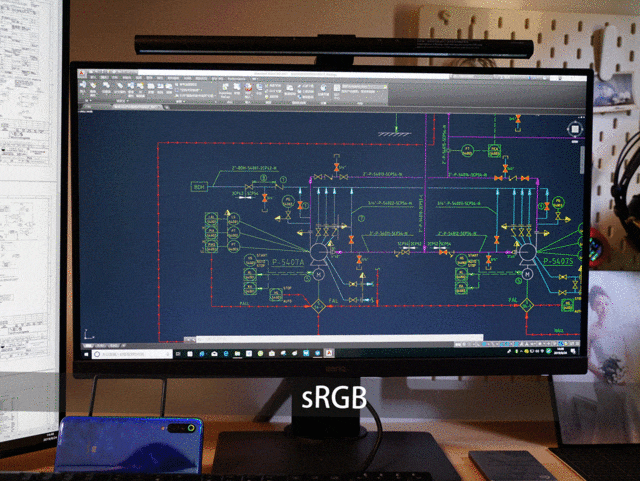Click the navigation bar below the ViewCube
The height and width of the screenshot is (481, 640).
[x=582, y=159]
